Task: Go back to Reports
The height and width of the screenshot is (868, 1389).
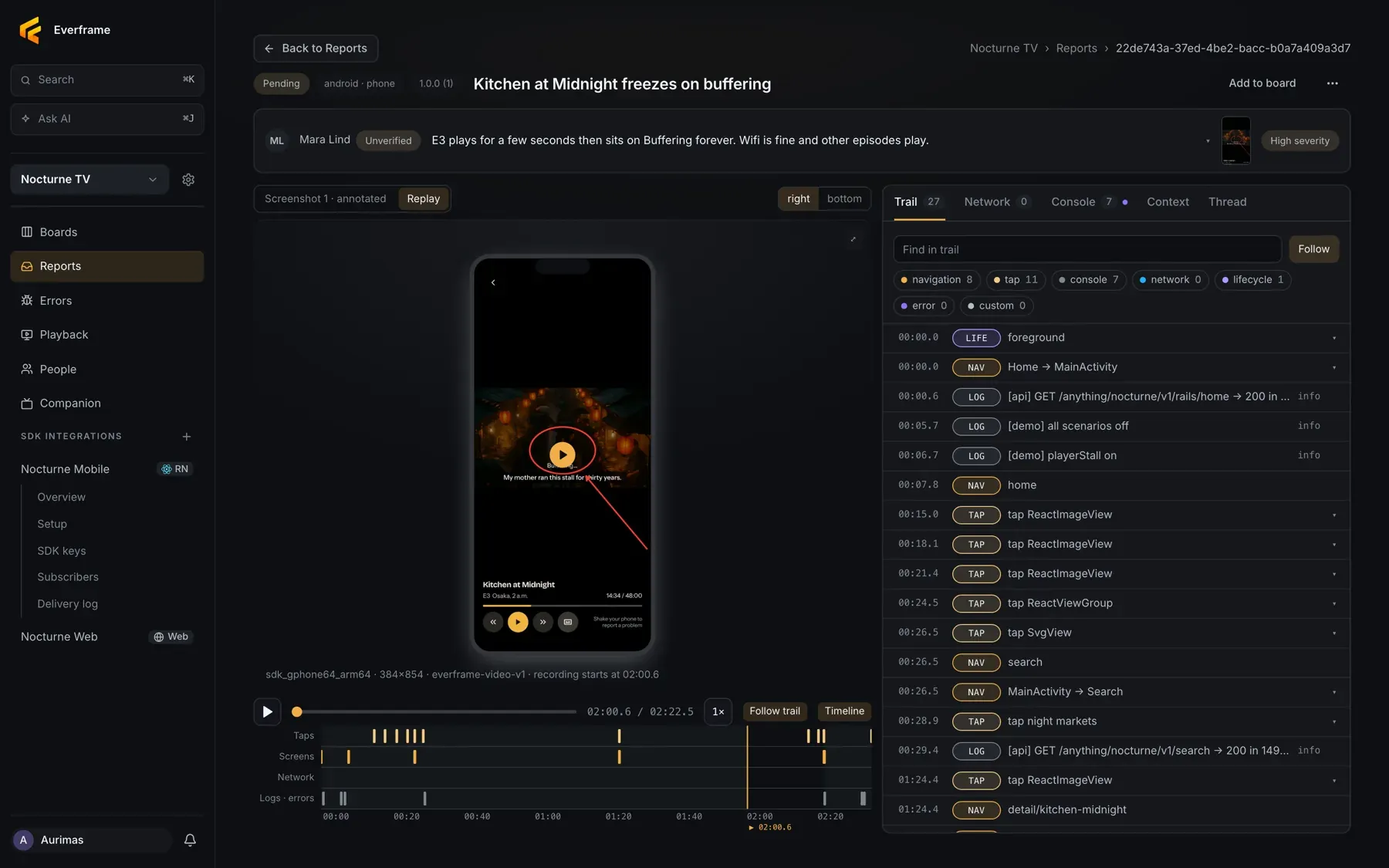Action: [316, 49]
